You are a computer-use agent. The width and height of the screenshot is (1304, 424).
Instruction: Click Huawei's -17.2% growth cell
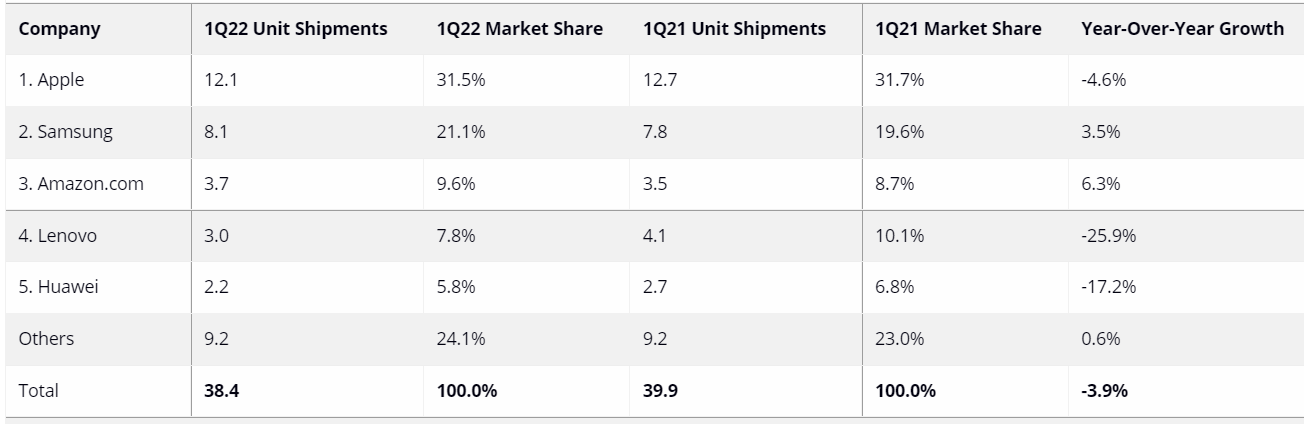pos(1107,287)
